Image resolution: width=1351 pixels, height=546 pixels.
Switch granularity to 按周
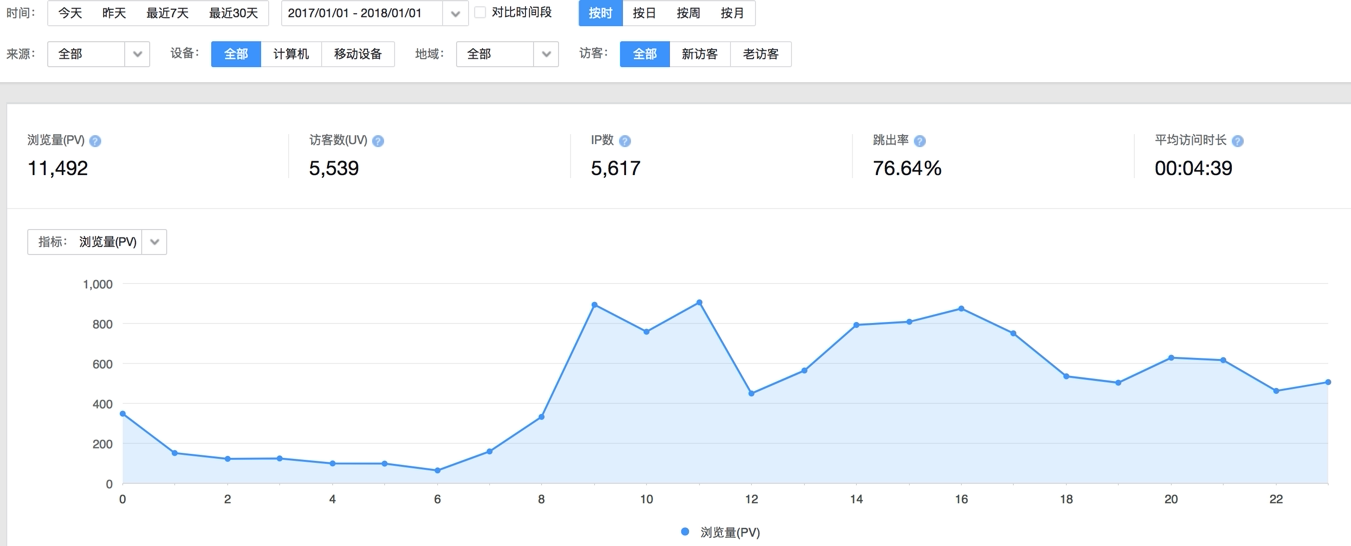(x=688, y=13)
